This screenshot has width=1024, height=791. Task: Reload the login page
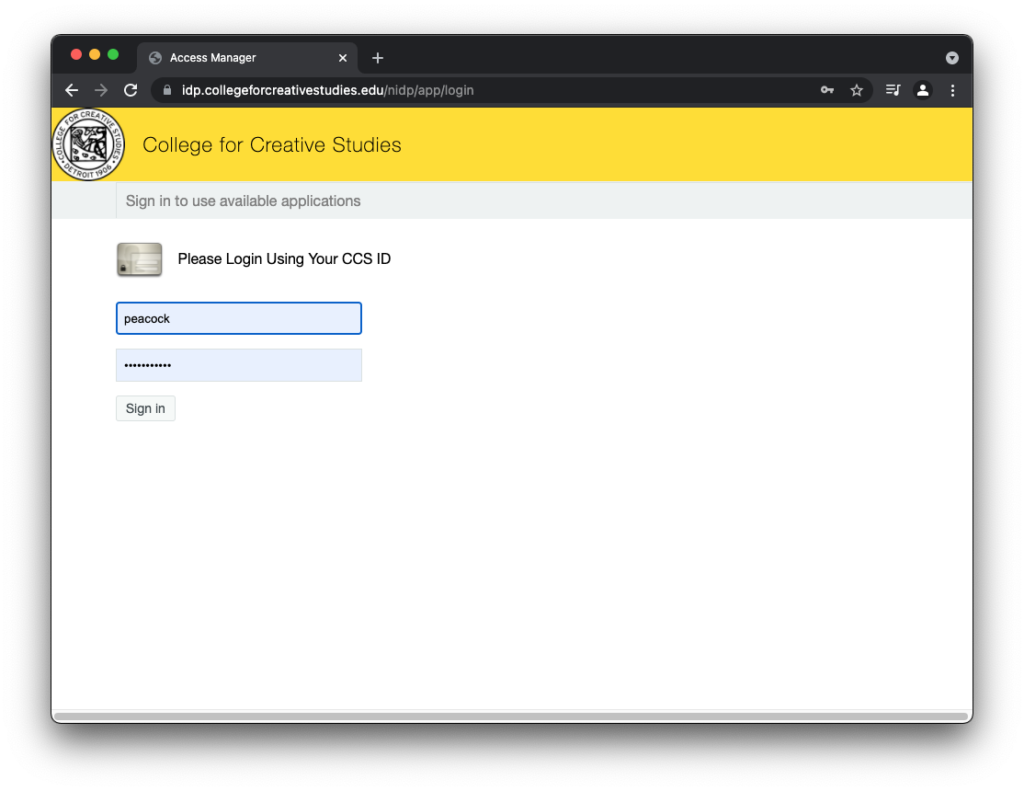coord(130,90)
